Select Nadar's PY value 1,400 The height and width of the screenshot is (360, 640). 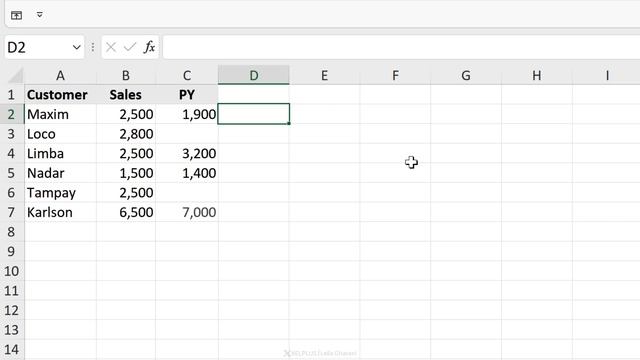(x=187, y=173)
